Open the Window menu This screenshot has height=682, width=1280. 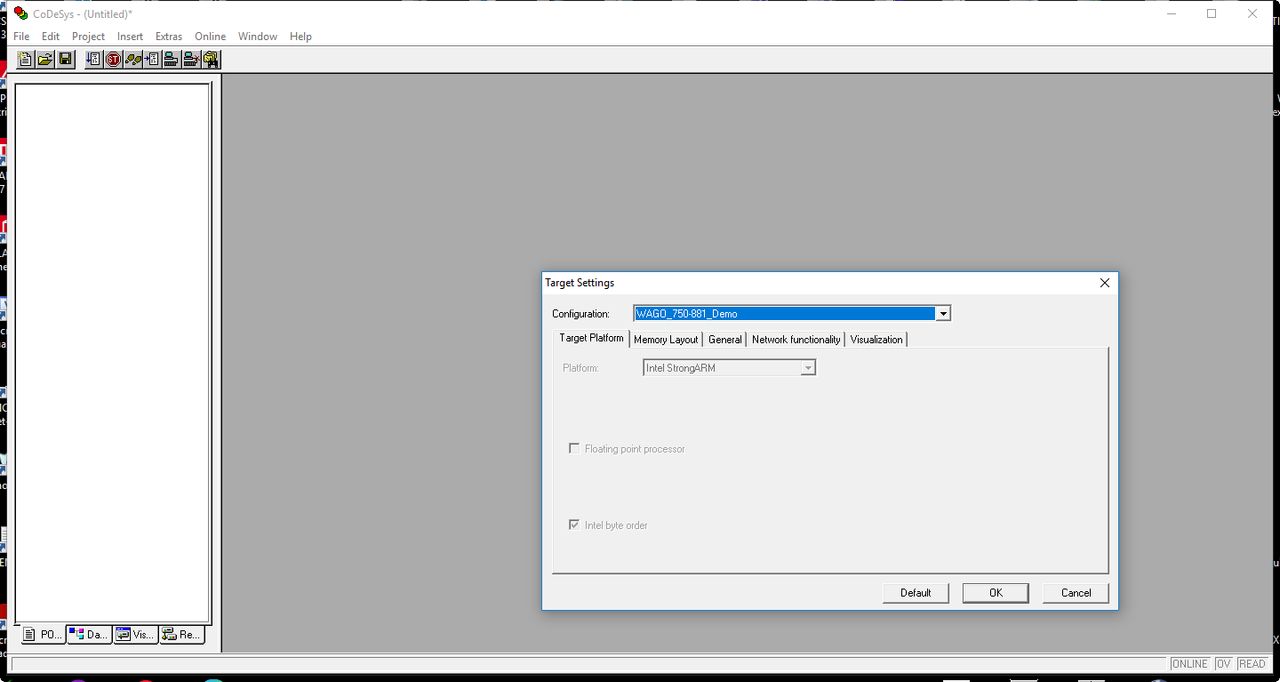click(x=257, y=36)
